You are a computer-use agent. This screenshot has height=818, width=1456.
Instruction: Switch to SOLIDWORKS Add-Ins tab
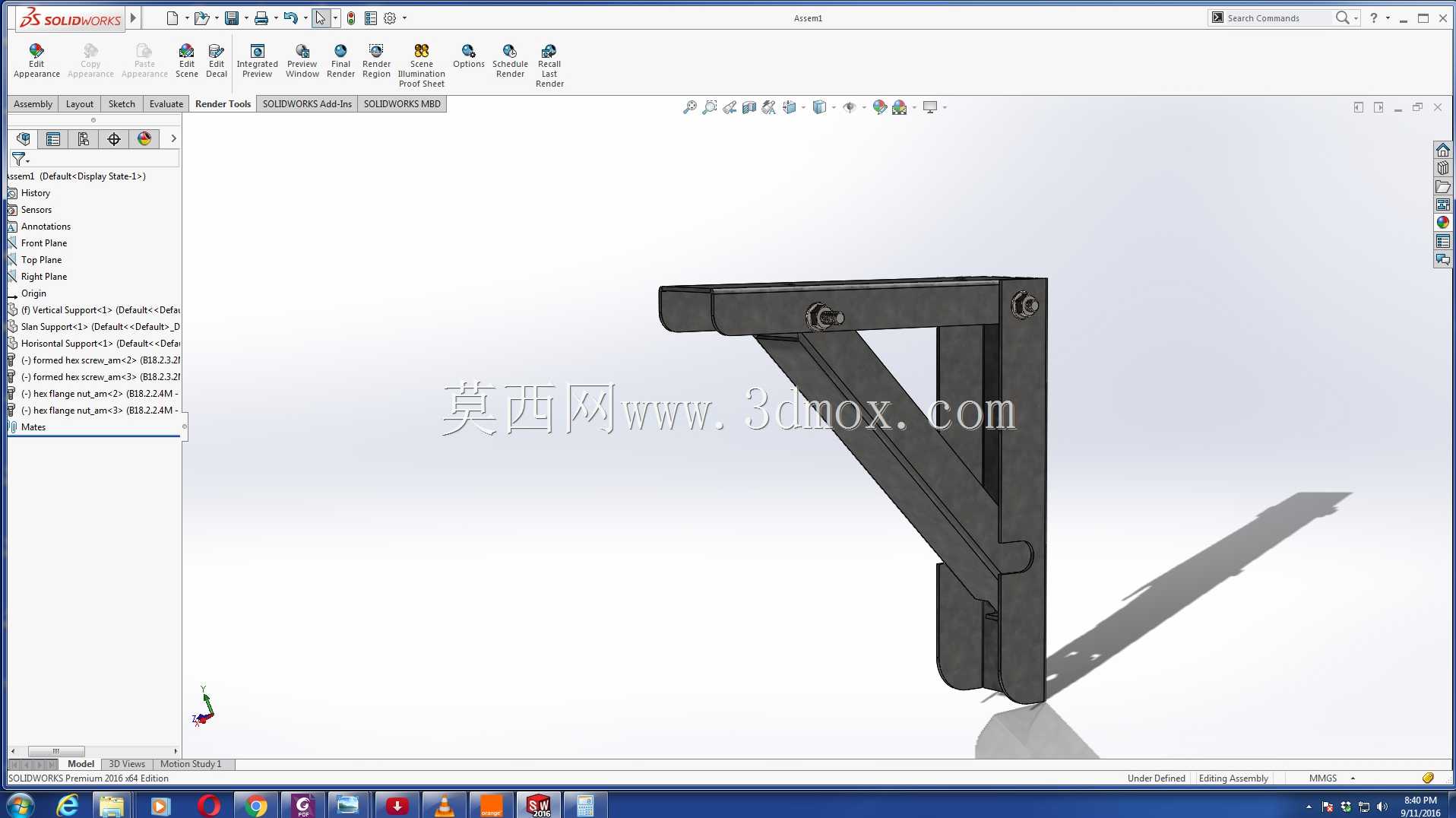[307, 104]
